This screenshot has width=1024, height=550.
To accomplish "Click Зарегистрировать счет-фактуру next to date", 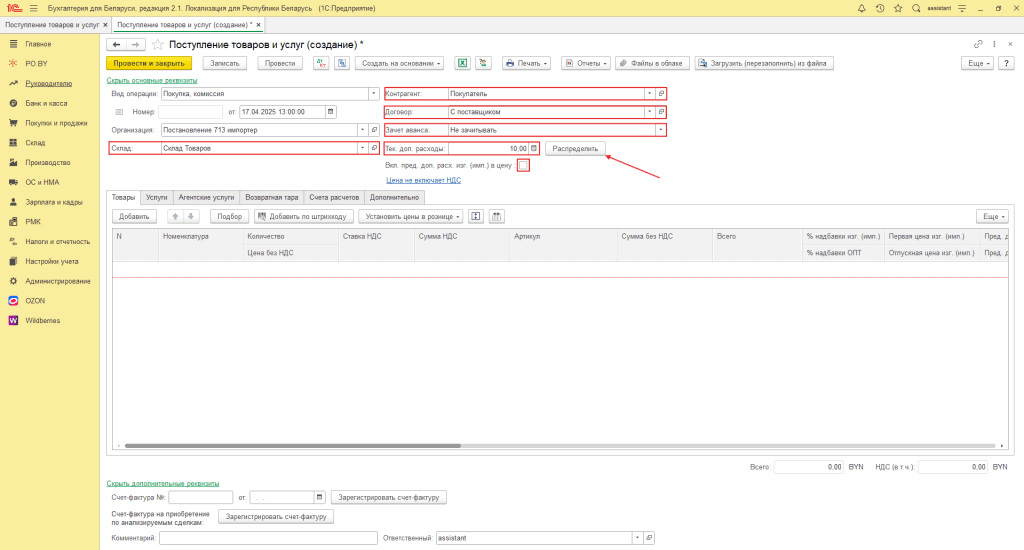I will click(389, 497).
